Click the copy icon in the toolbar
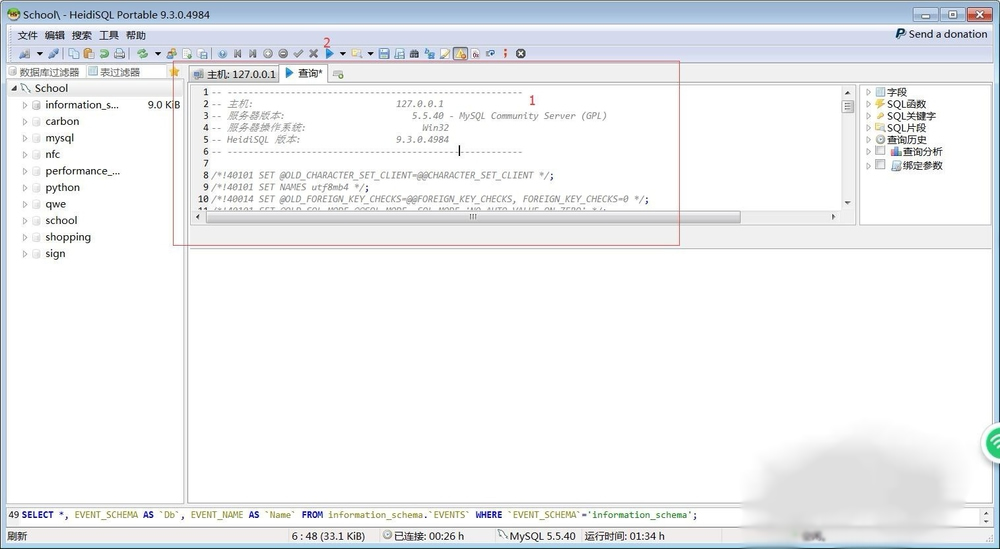Screen dimensions: 1000x549 [75, 53]
